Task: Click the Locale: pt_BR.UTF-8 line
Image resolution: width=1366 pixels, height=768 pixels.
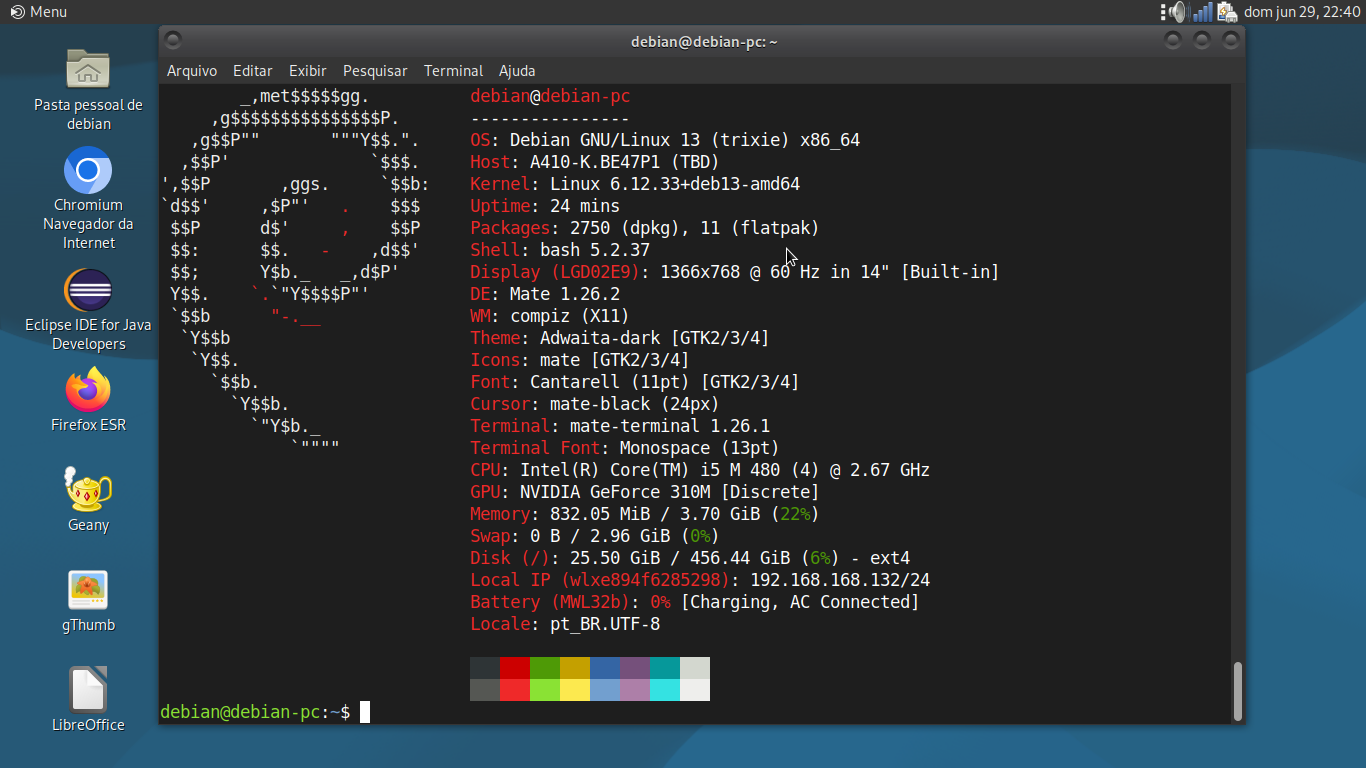Action: tap(565, 624)
